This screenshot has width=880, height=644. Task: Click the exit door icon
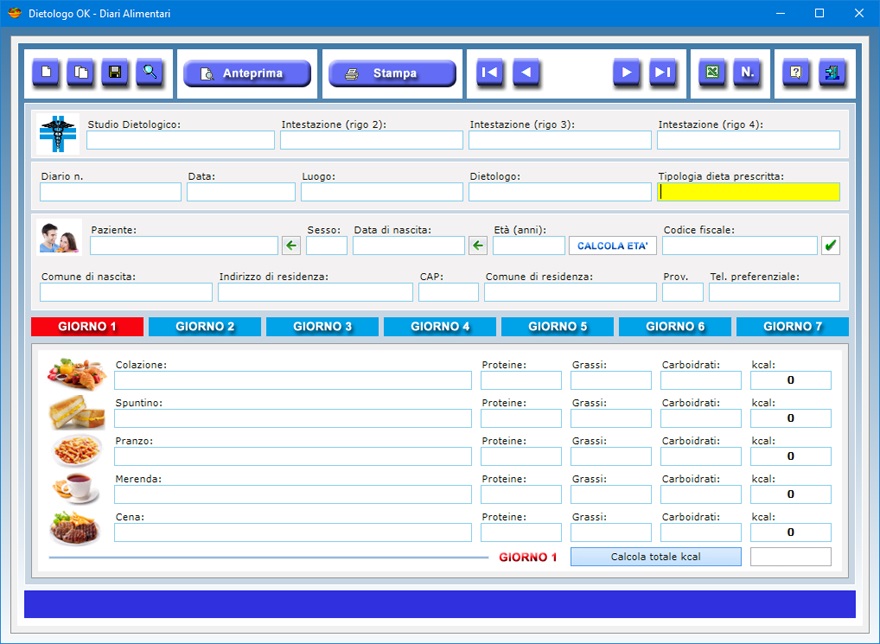832,72
